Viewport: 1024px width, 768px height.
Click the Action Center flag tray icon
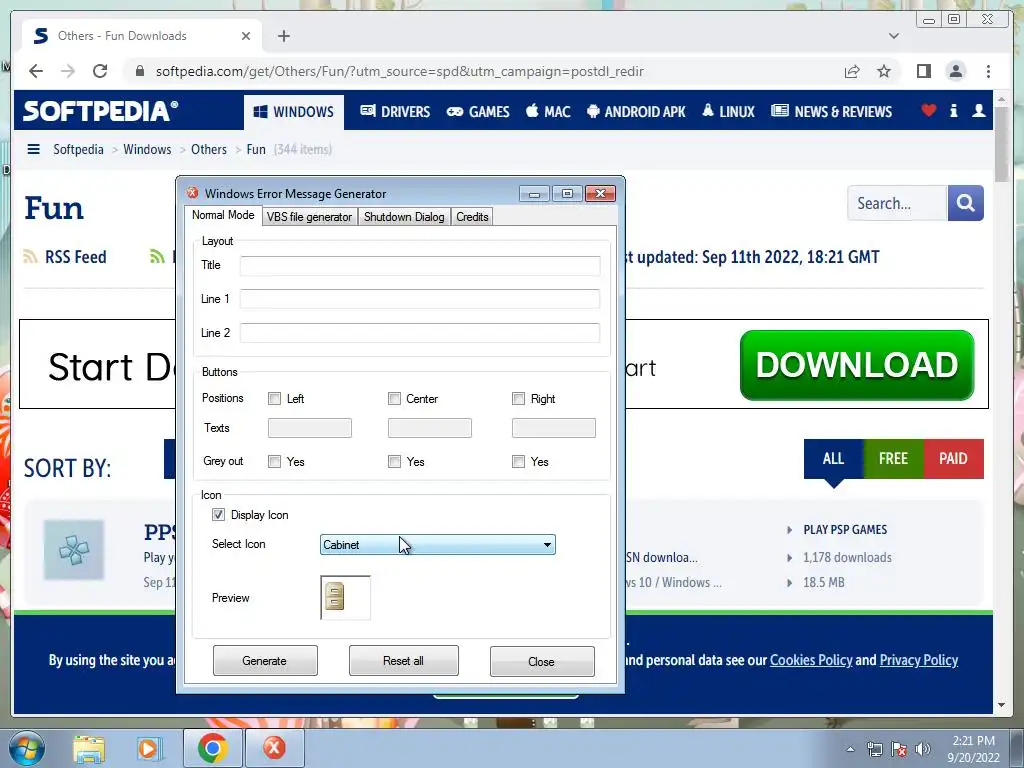pyautogui.click(x=899, y=749)
